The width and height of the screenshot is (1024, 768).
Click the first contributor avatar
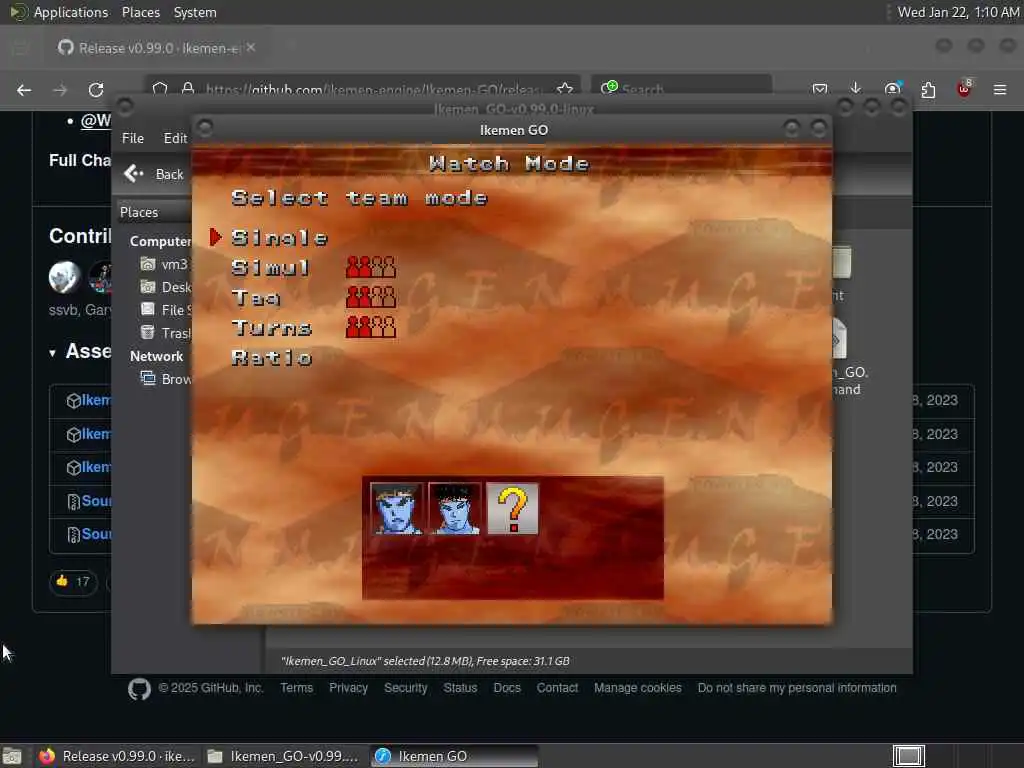pos(65,277)
